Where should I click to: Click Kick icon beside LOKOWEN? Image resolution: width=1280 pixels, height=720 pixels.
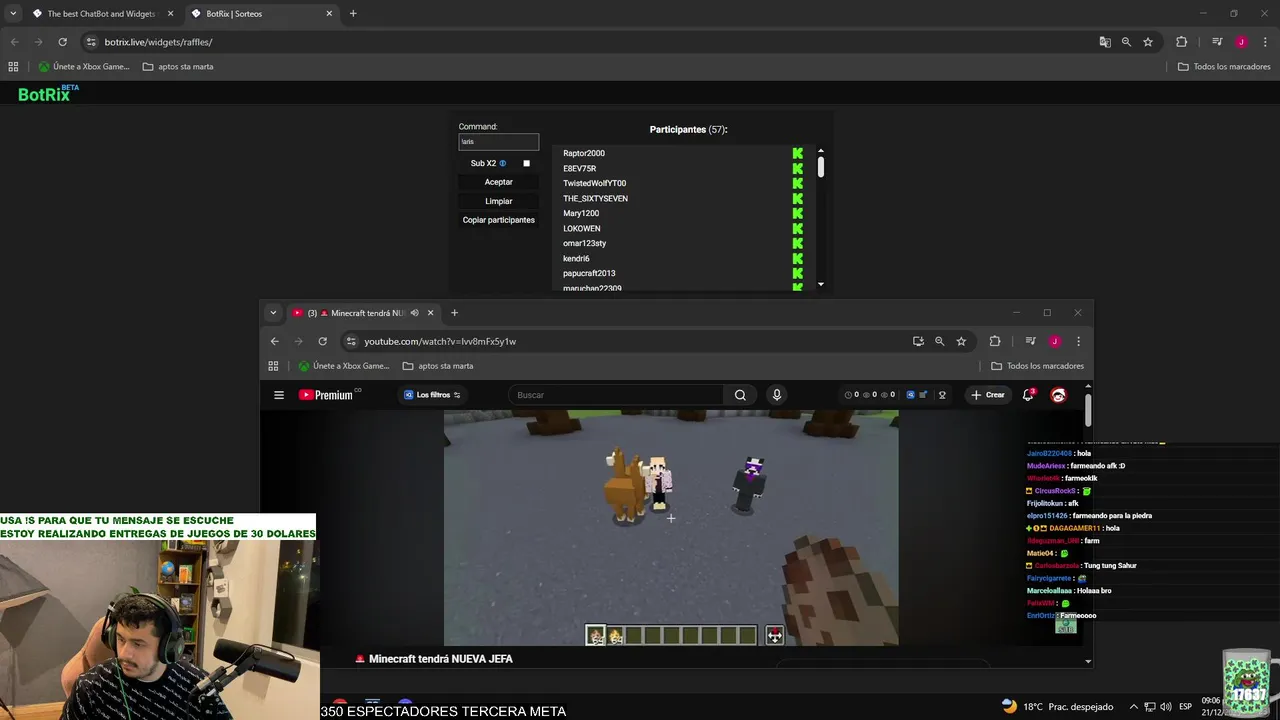point(798,228)
